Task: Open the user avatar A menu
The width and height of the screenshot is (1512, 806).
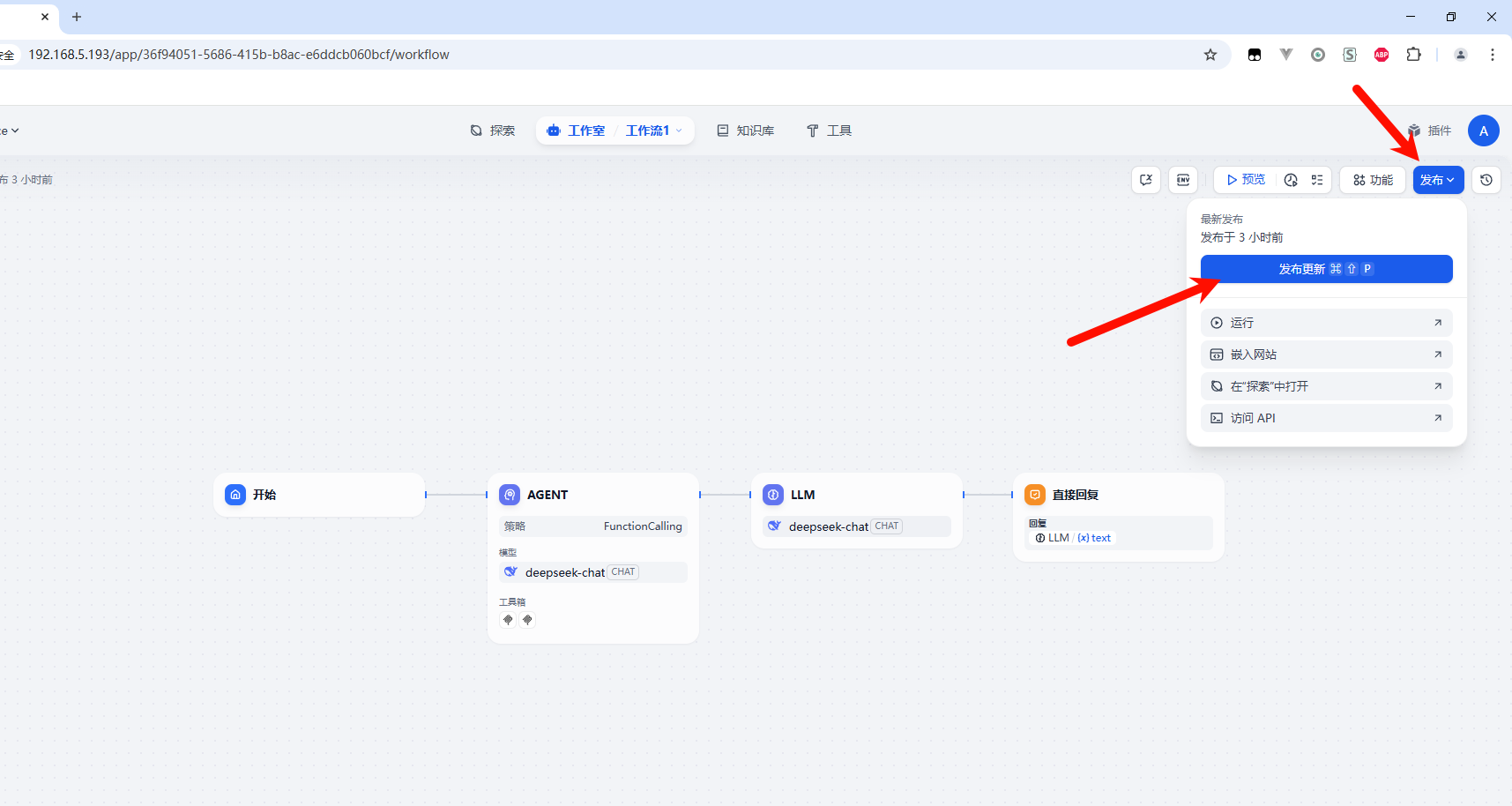Action: [x=1484, y=131]
